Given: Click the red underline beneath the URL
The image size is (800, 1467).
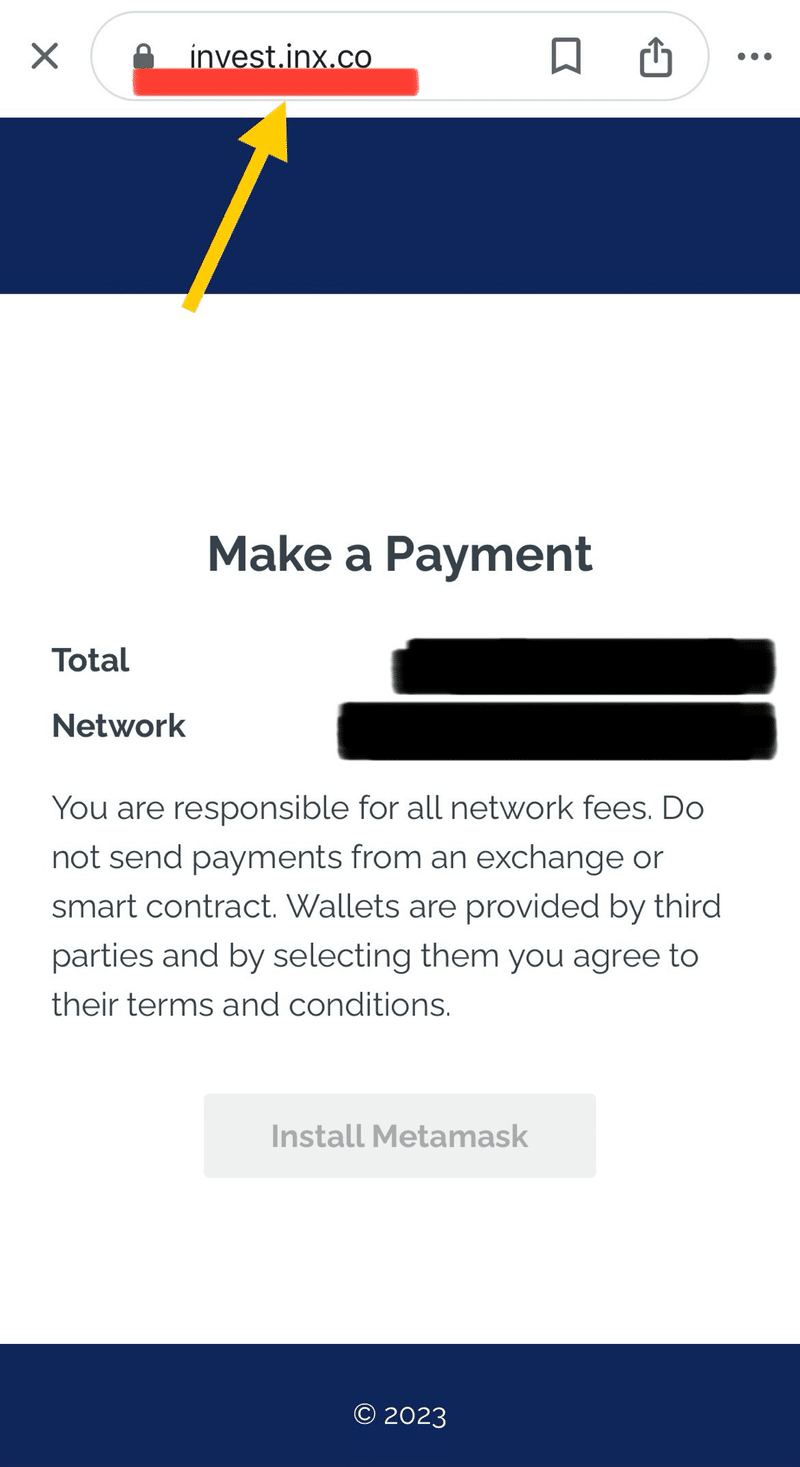Looking at the screenshot, I should [x=275, y=83].
